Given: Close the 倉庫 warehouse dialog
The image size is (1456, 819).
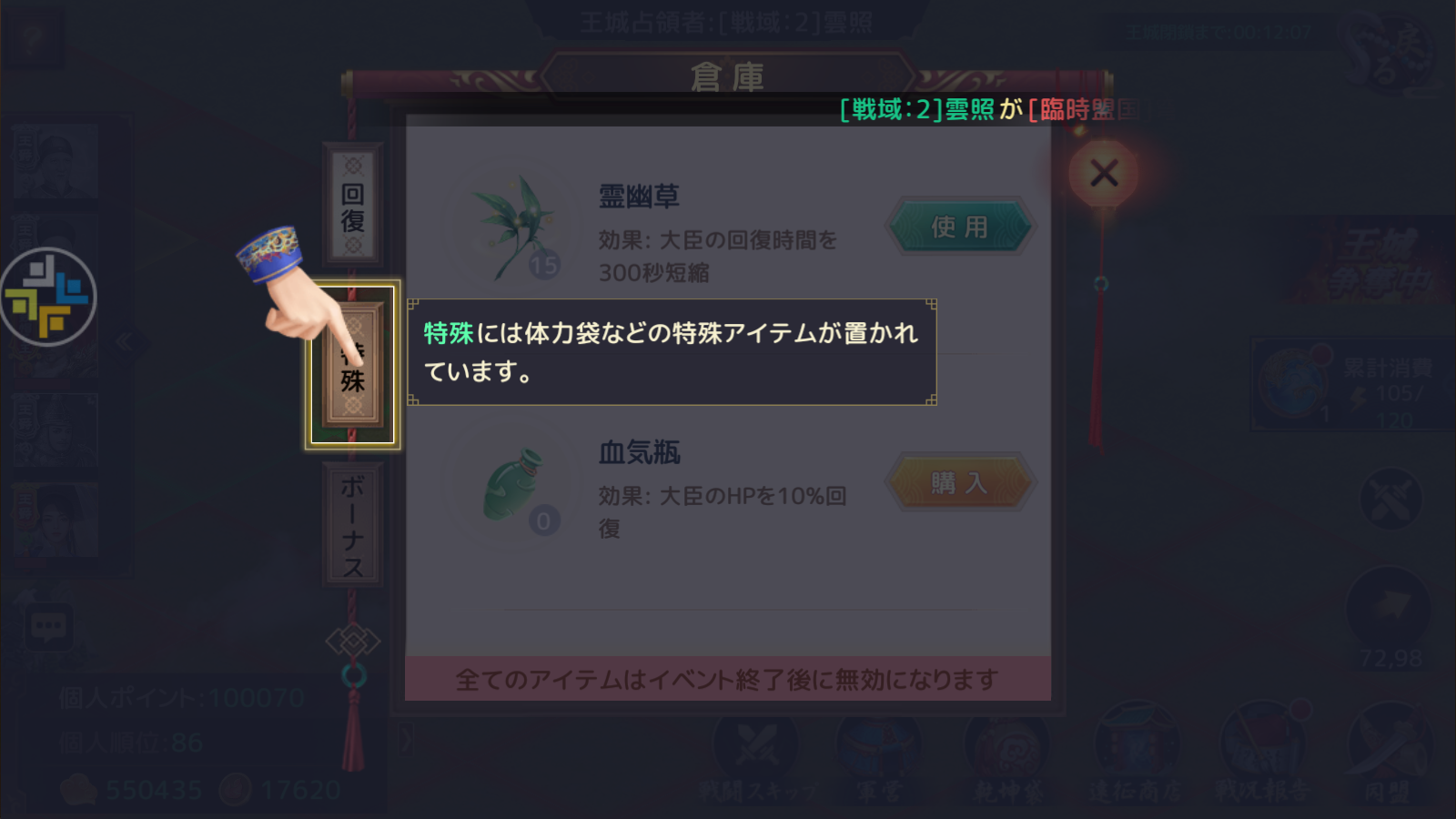Looking at the screenshot, I should coord(1104,173).
